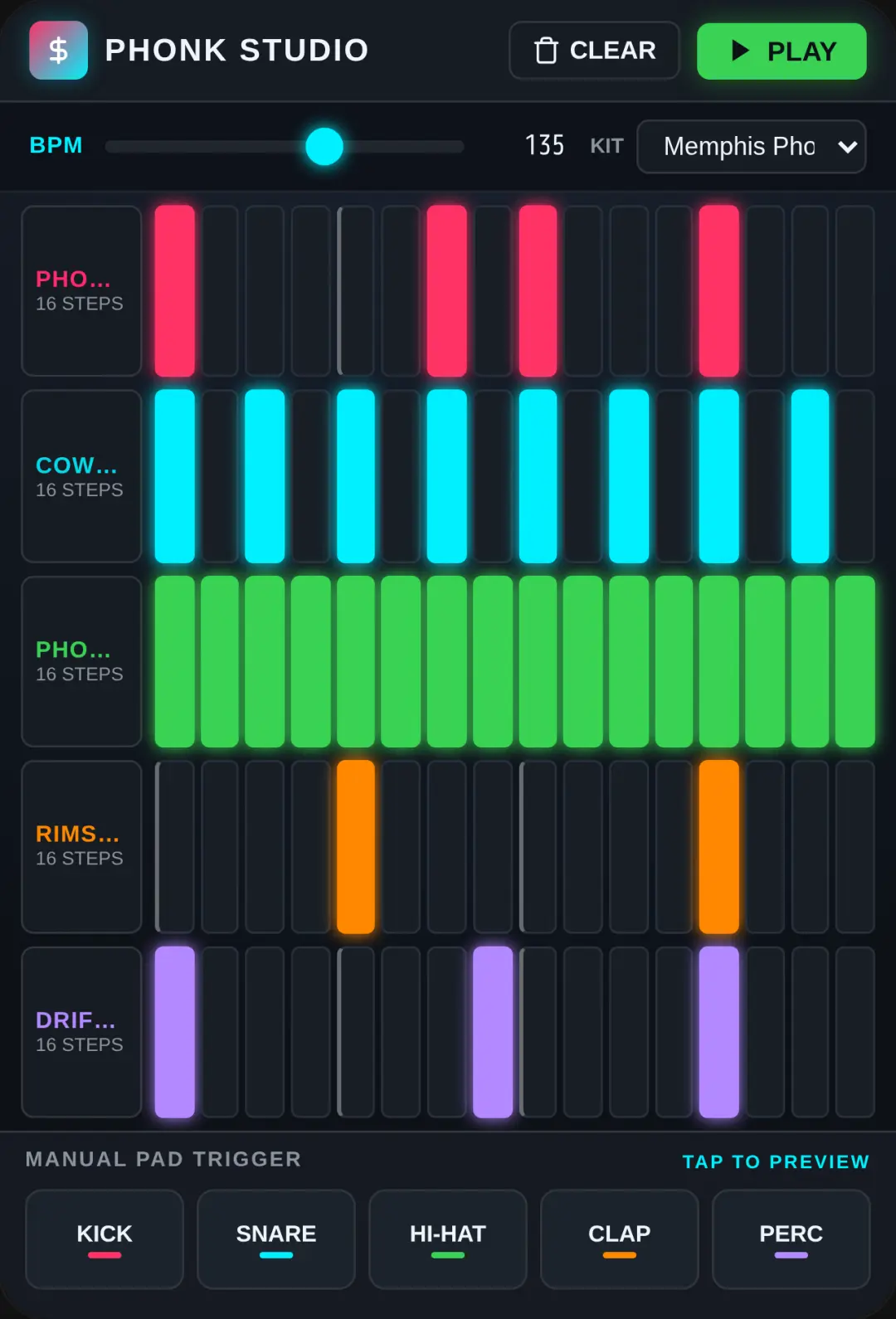
Task: Enable step 16 on pink PHO track
Action: click(855, 291)
